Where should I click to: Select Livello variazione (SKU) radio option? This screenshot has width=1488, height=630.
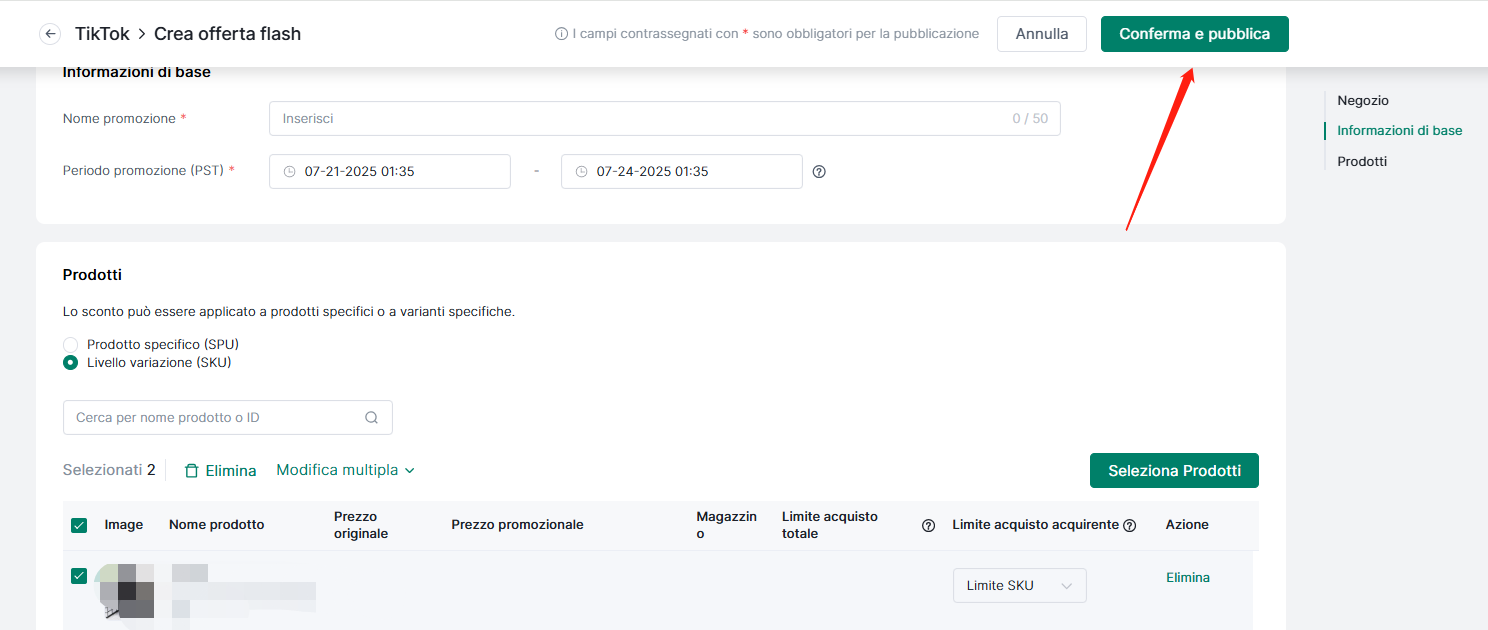pyautogui.click(x=71, y=363)
